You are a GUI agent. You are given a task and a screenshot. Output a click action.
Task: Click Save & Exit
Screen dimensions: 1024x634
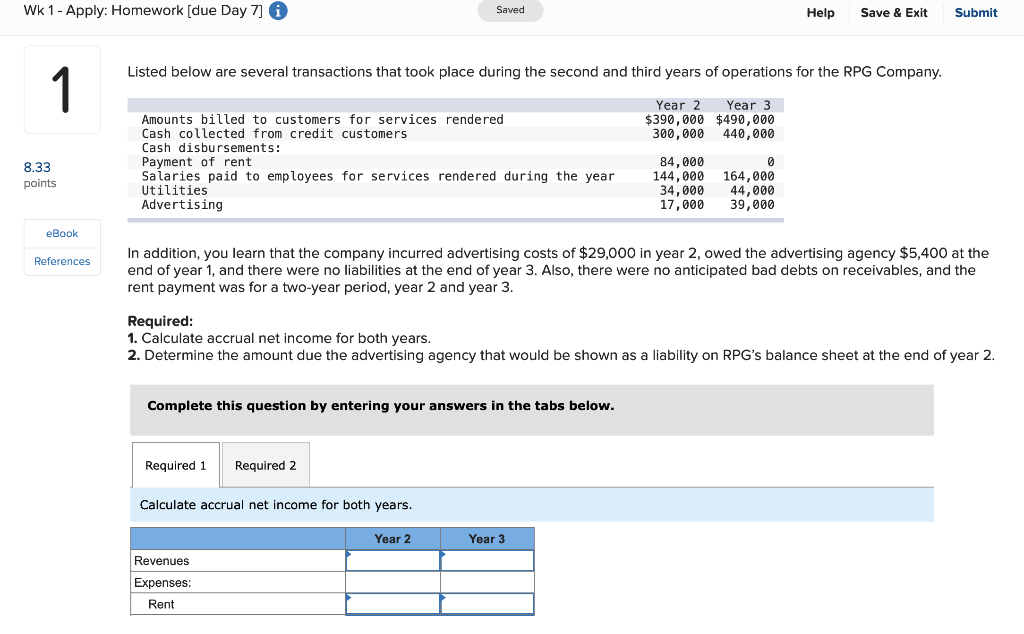893,12
